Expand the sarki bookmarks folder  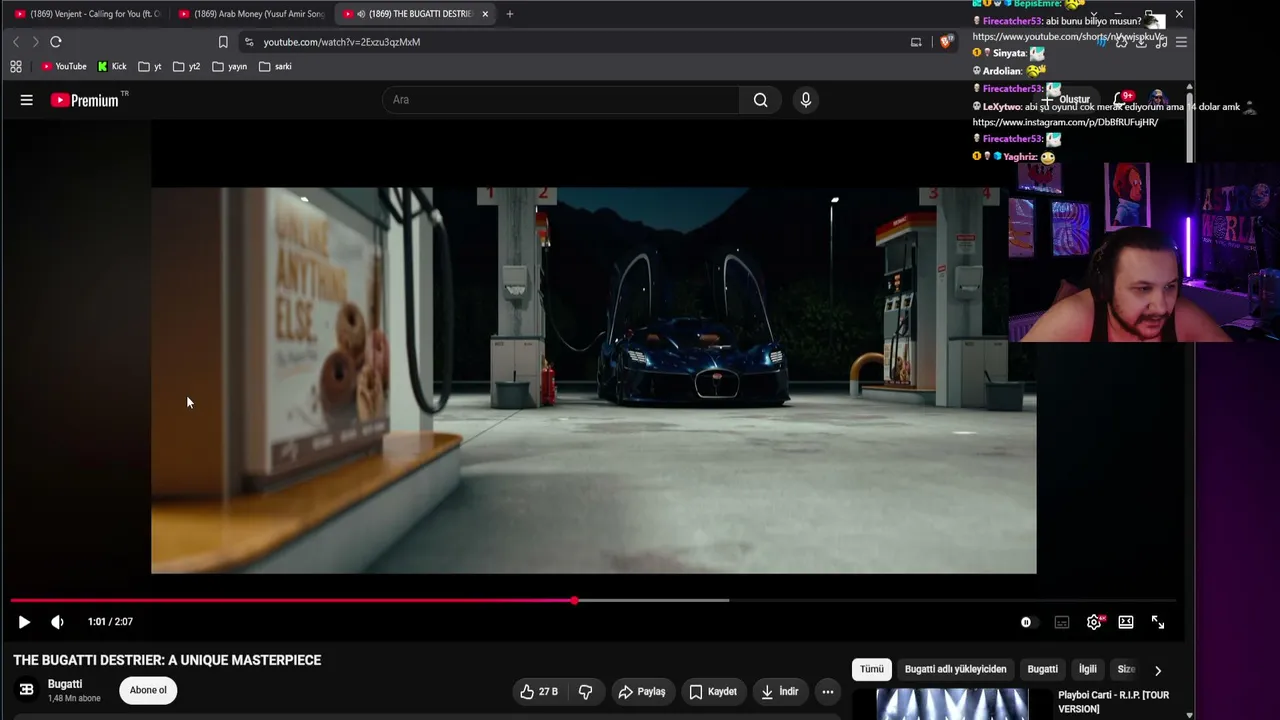275,67
